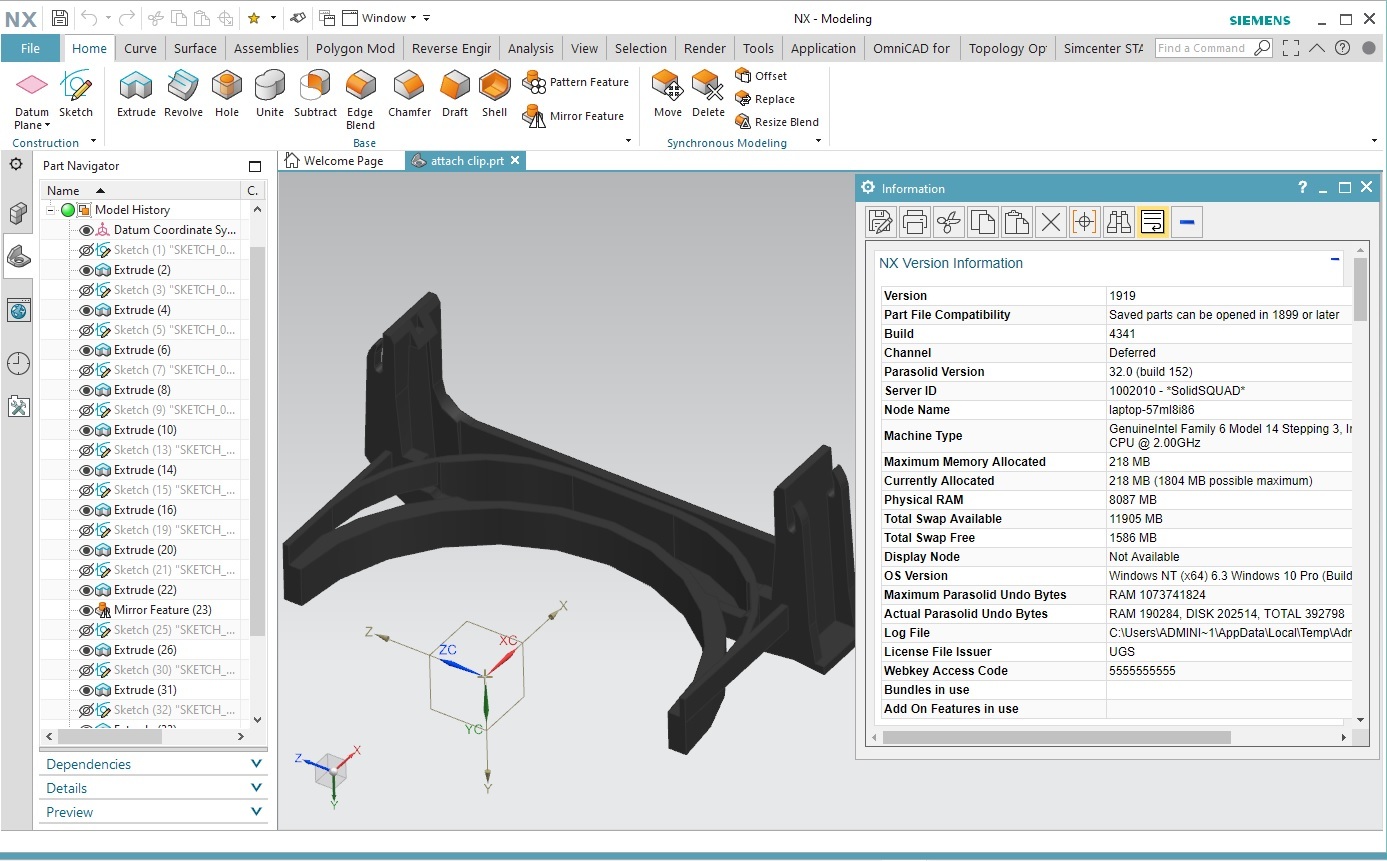This screenshot has width=1387, height=861.
Task: Select the Offset region command
Action: click(x=761, y=76)
